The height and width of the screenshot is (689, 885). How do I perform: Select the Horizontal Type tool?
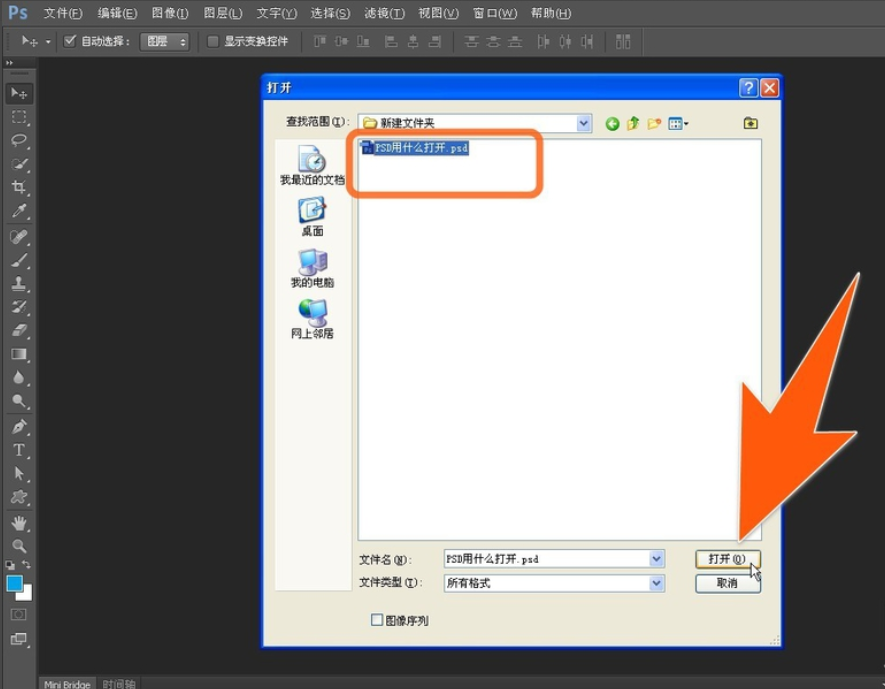[19, 450]
